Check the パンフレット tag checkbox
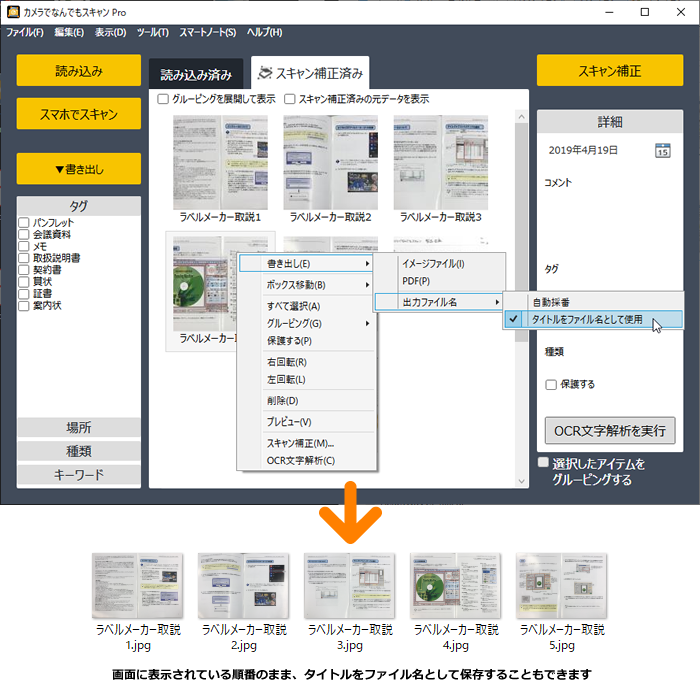Viewport: 700px width, 687px height. (x=24, y=222)
